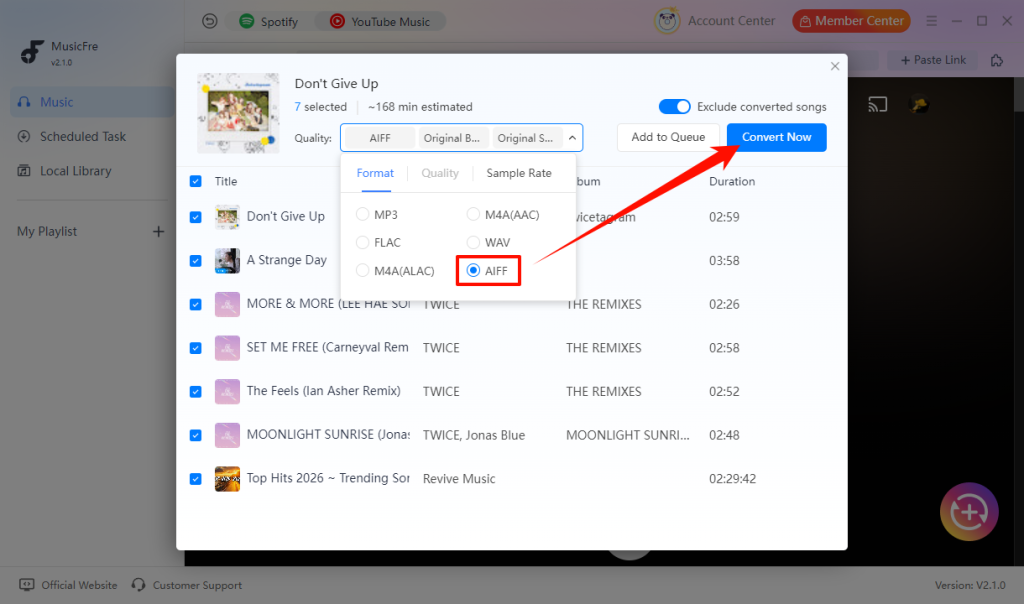Select the WAV format option

point(488,243)
